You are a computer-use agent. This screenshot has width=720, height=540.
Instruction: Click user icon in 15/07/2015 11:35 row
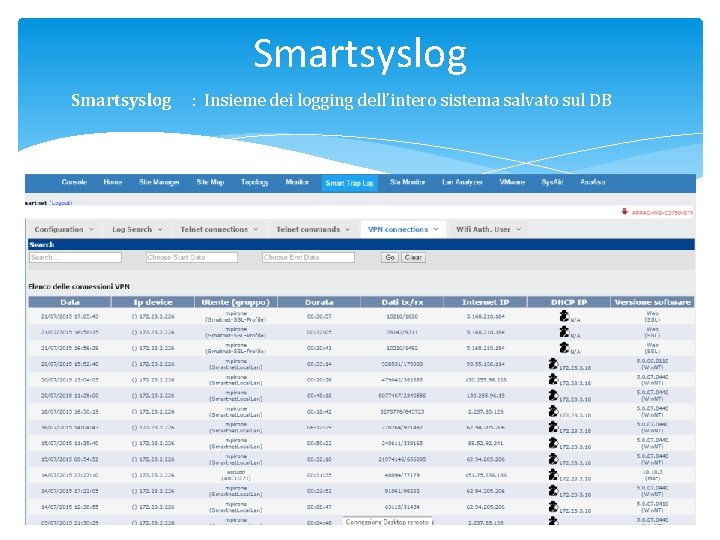point(553,443)
